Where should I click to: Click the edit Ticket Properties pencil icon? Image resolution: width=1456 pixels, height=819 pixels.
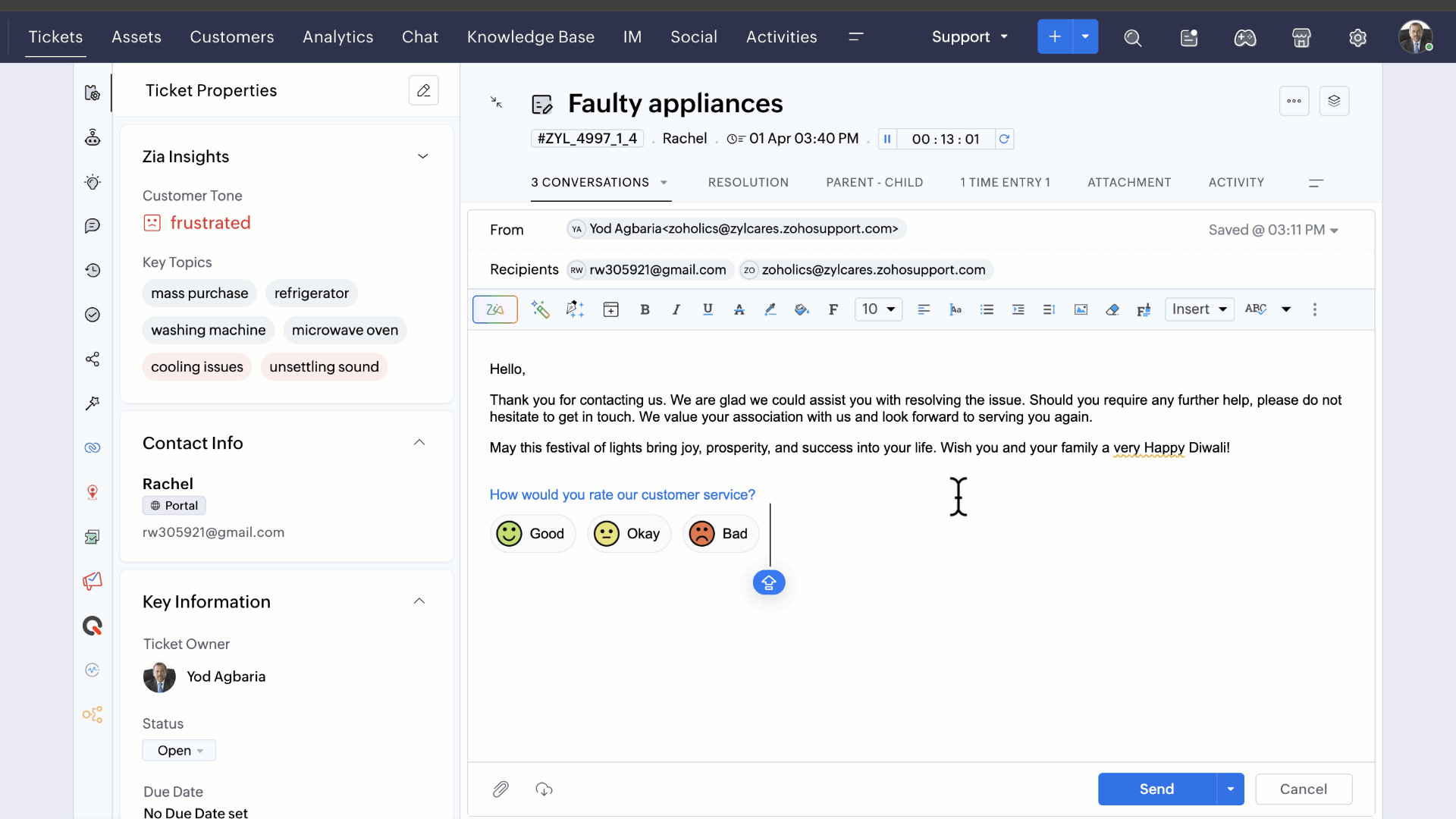point(423,90)
